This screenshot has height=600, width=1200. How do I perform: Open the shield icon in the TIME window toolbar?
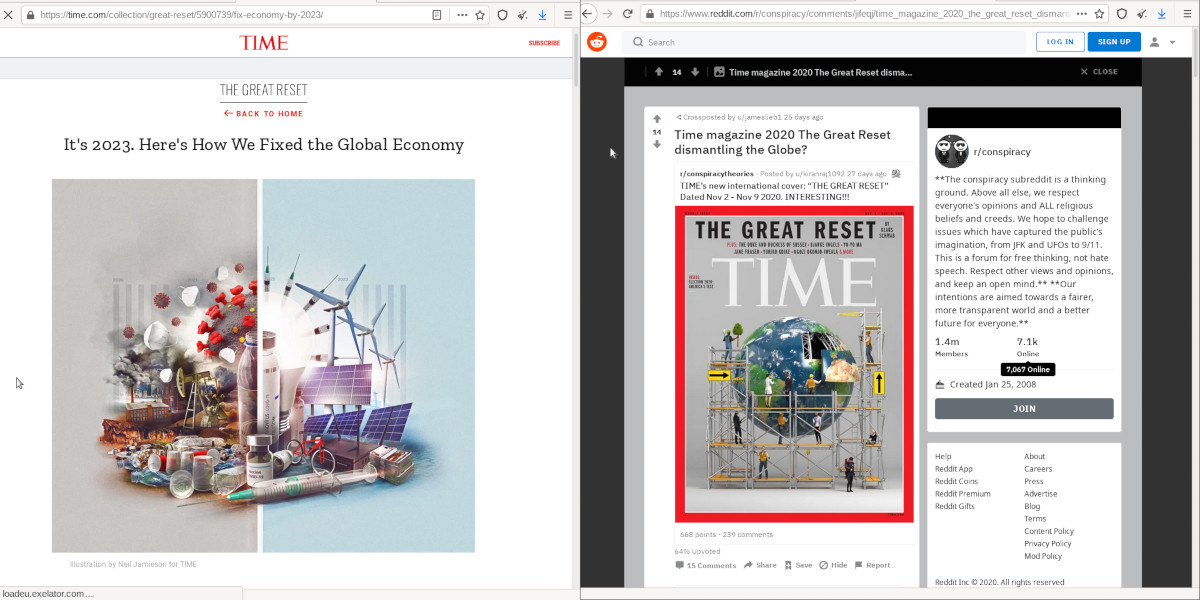(x=502, y=15)
